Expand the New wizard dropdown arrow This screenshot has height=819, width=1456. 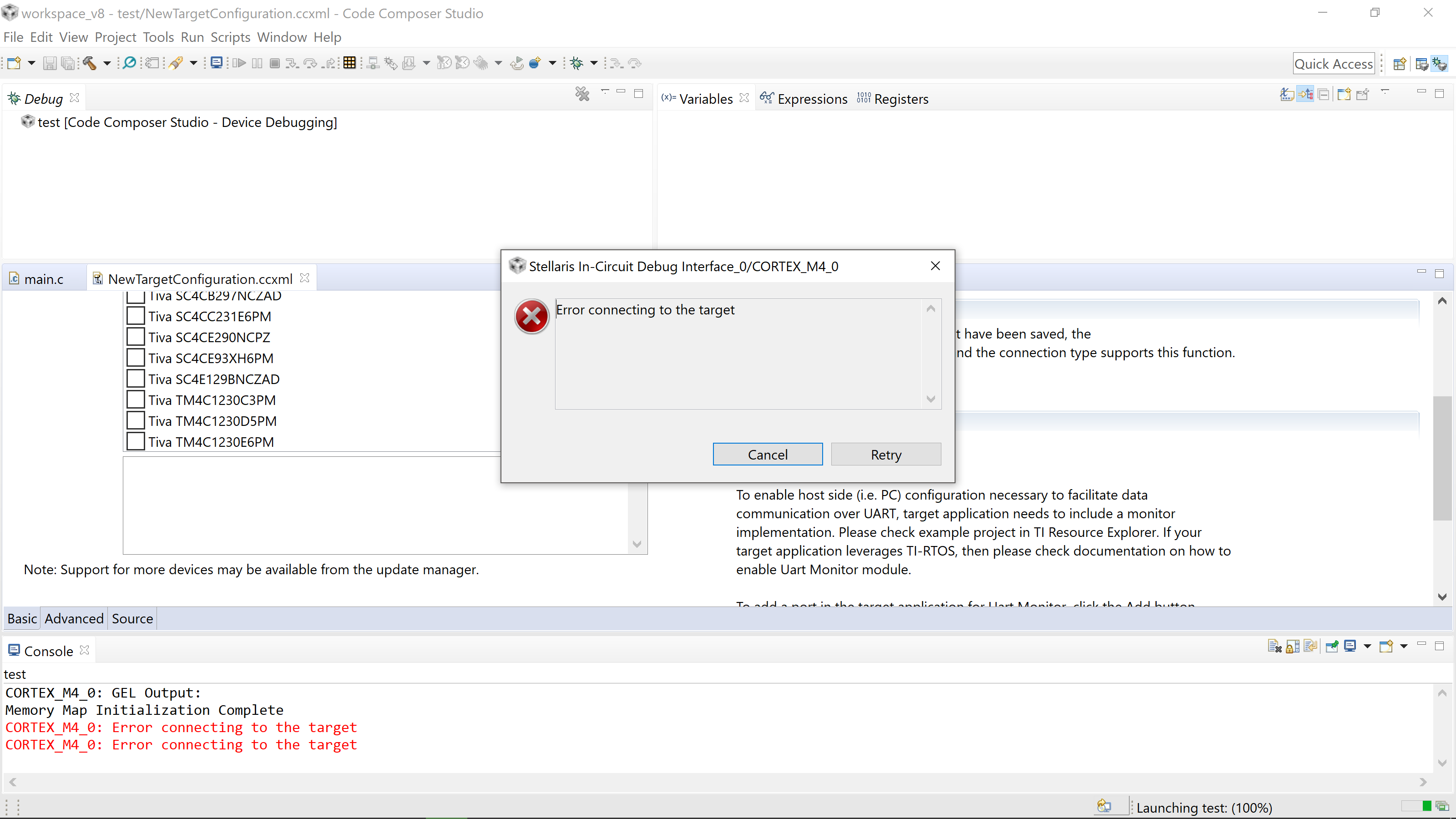coord(32,63)
